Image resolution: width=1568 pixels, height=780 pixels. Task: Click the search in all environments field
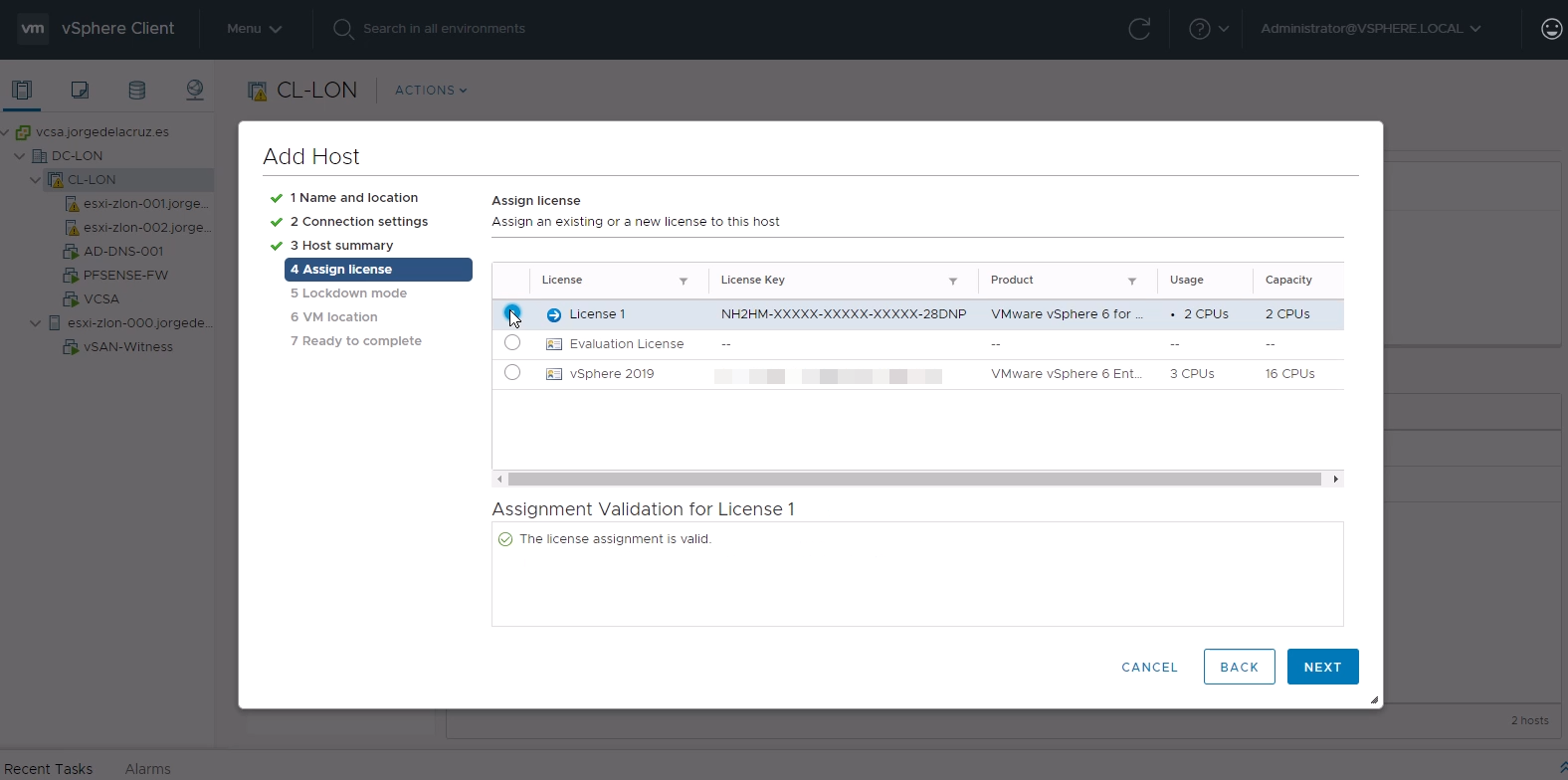[444, 29]
